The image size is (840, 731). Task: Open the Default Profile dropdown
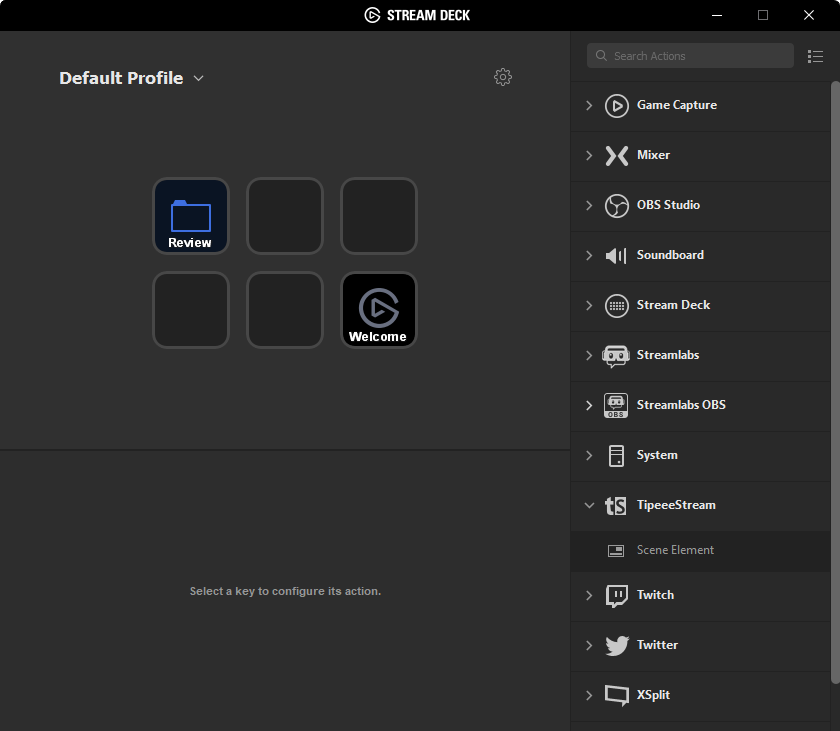198,78
